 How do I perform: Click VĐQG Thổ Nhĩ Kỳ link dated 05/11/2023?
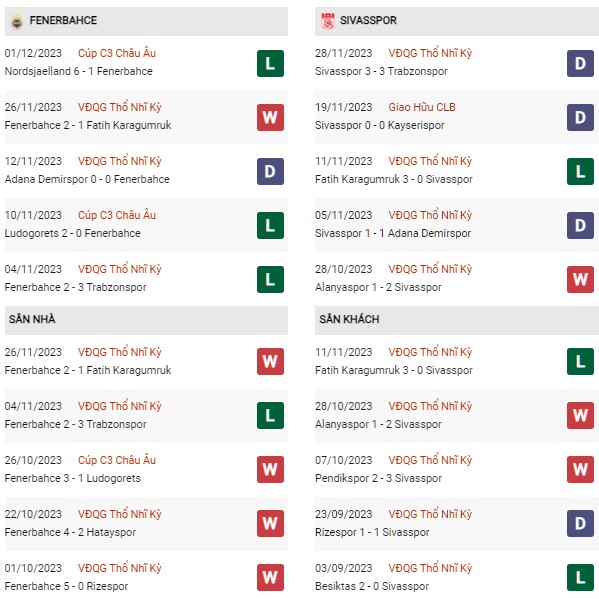click(430, 215)
